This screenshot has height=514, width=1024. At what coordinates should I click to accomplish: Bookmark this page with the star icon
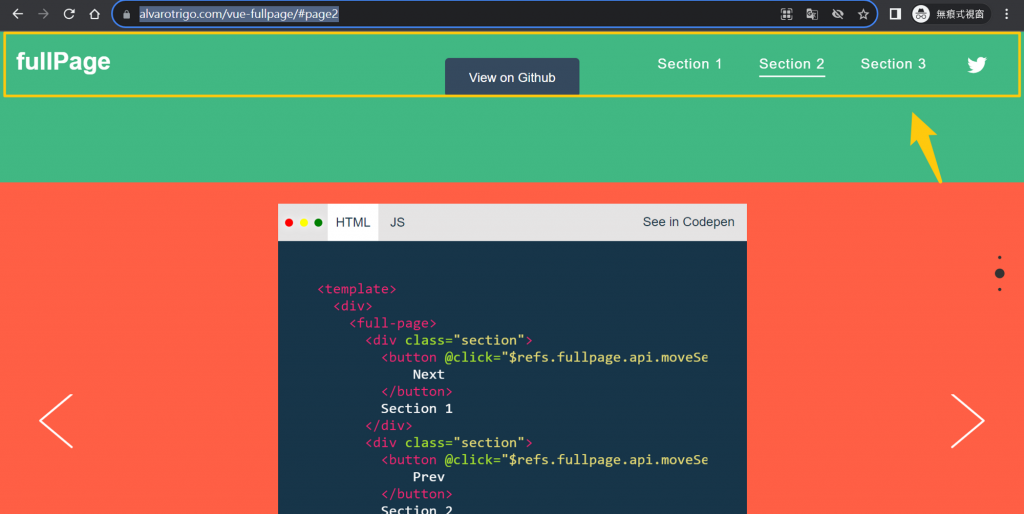click(x=863, y=14)
